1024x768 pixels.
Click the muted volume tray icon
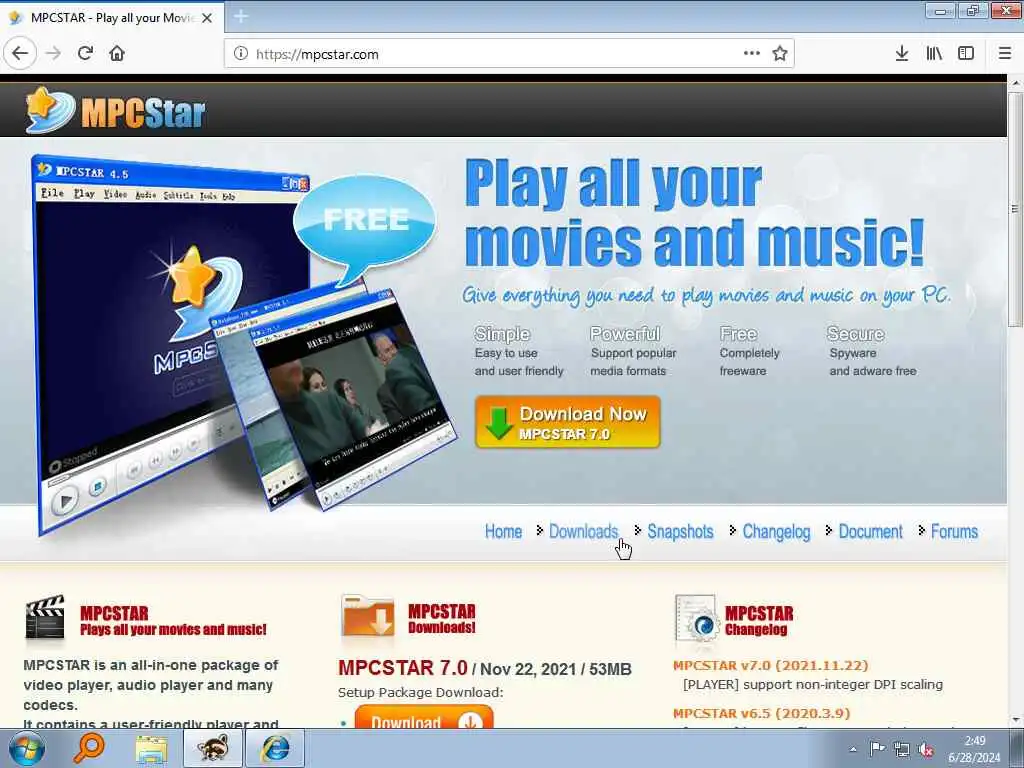925,750
